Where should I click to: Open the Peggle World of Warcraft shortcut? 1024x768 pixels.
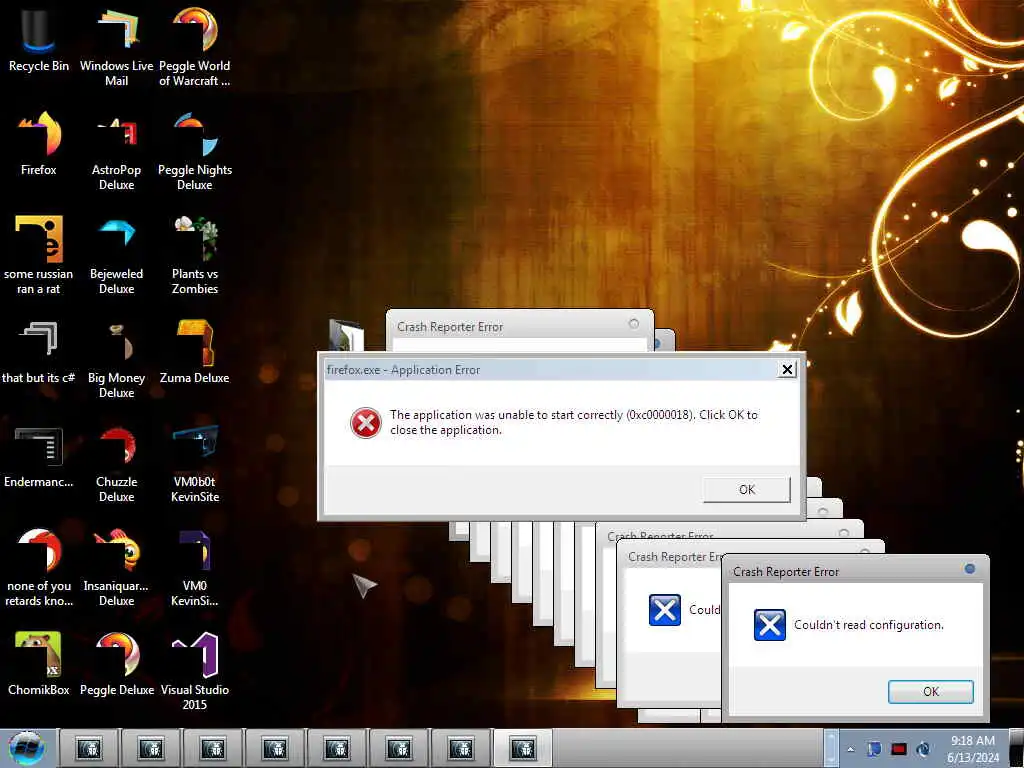pos(195,46)
